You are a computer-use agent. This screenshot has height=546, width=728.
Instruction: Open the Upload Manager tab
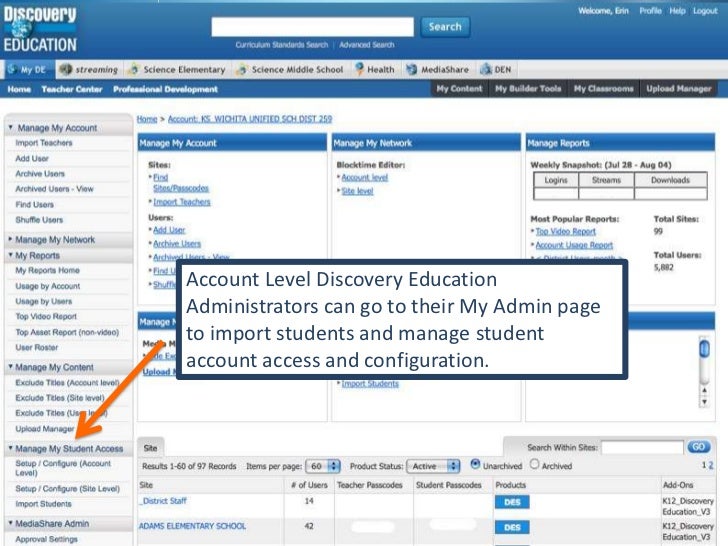tap(678, 89)
